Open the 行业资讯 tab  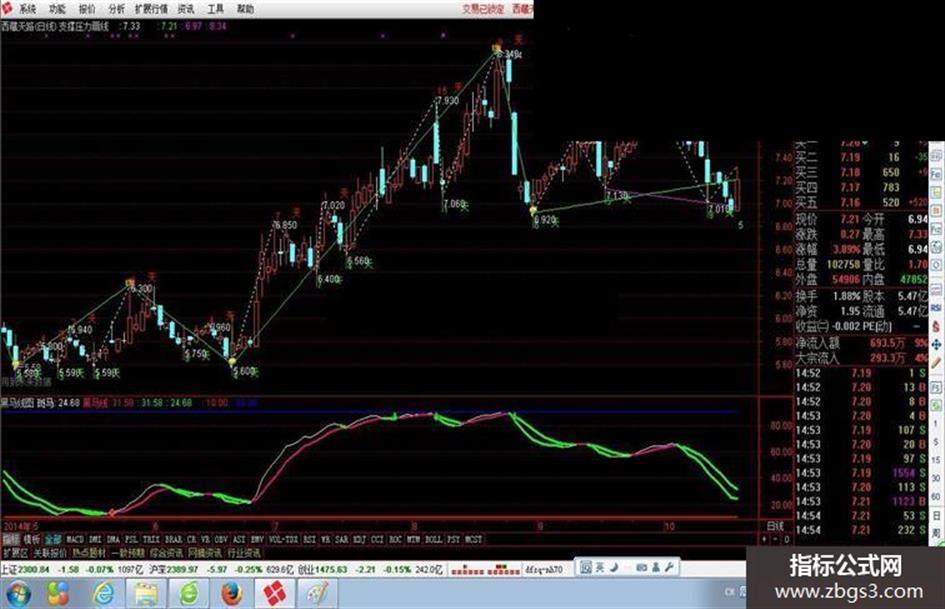244,552
